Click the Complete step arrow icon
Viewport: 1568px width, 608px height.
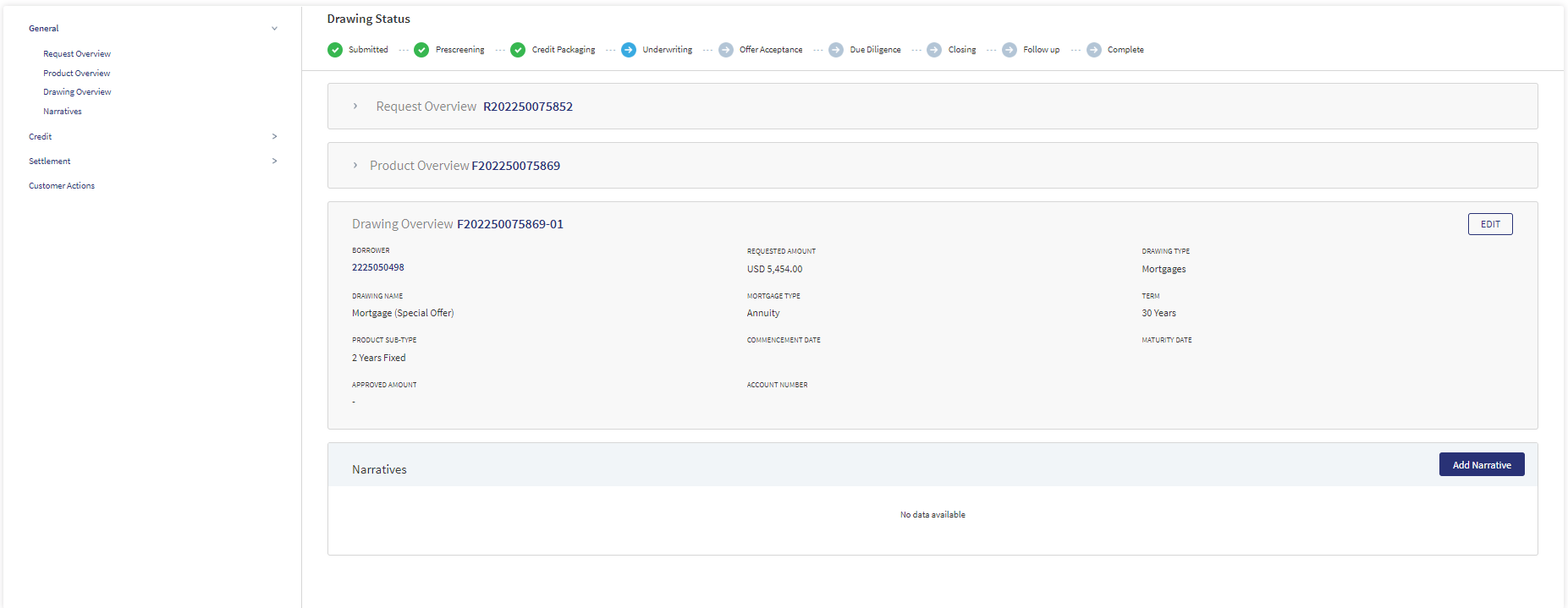point(1094,50)
